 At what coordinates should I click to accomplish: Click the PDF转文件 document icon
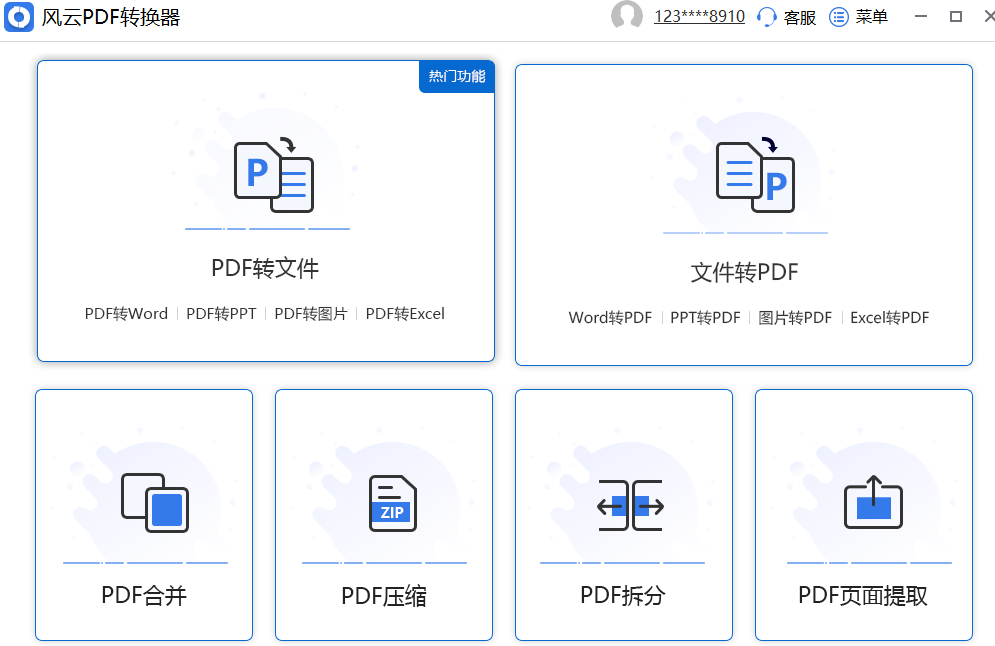coord(274,175)
